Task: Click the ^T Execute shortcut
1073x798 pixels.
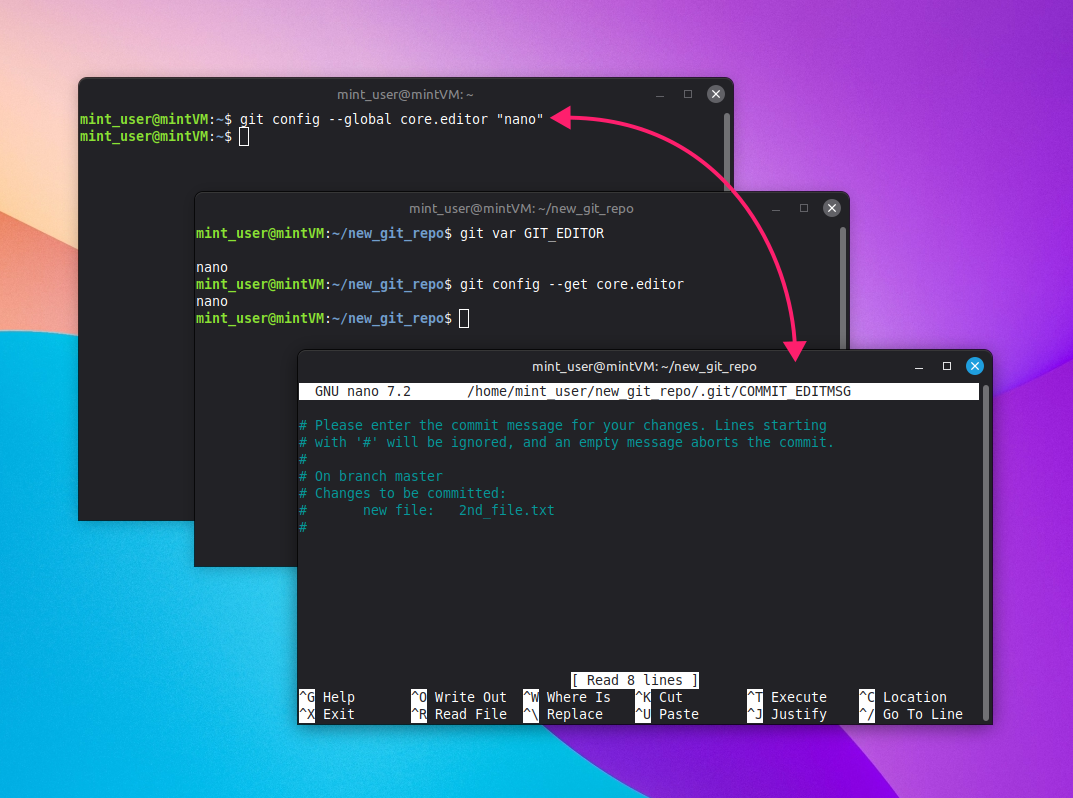Action: click(x=787, y=697)
